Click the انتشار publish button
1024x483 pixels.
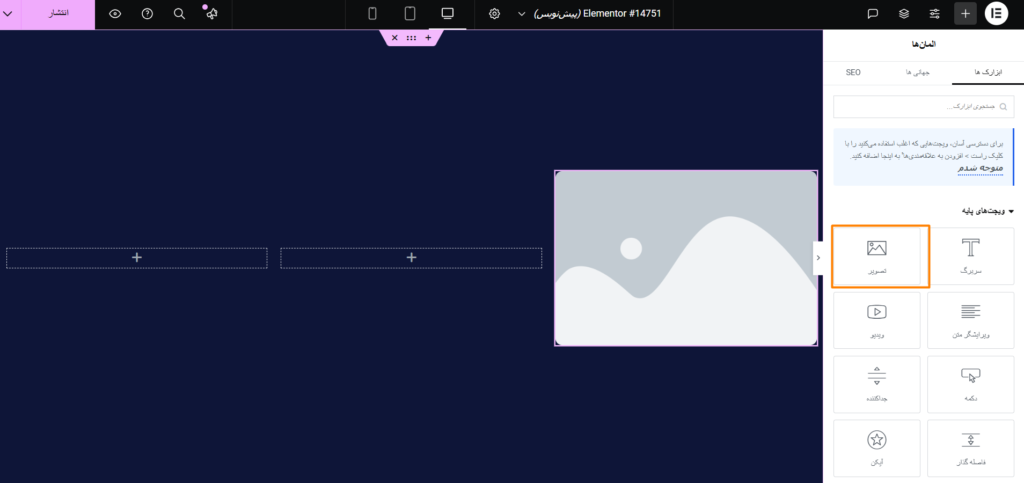59,14
